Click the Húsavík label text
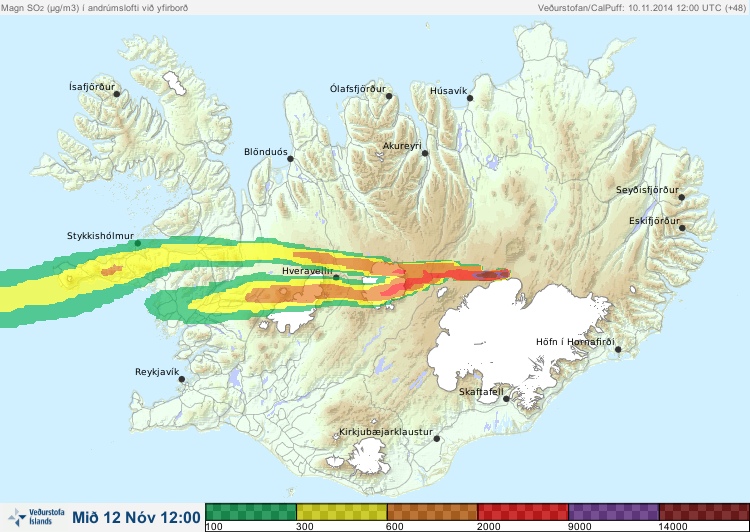750x532 pixels. coord(449,90)
